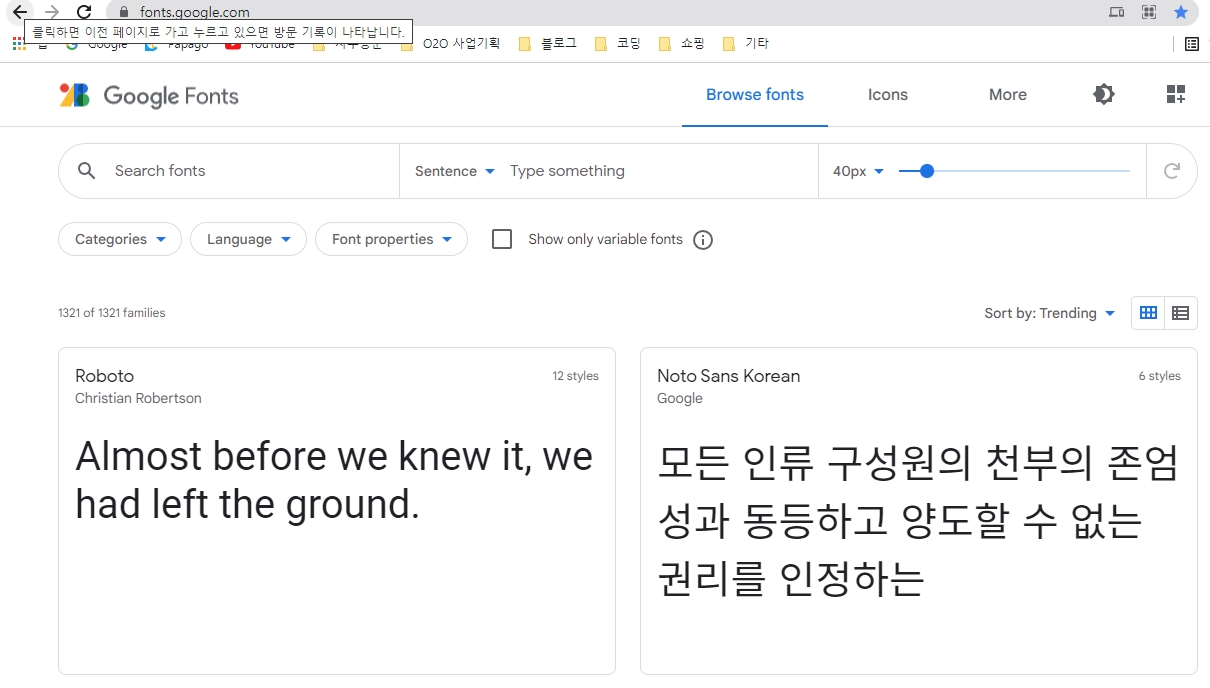Open the reading list icon on bookmarks bar
The width and height of the screenshot is (1210, 688).
click(x=1192, y=43)
